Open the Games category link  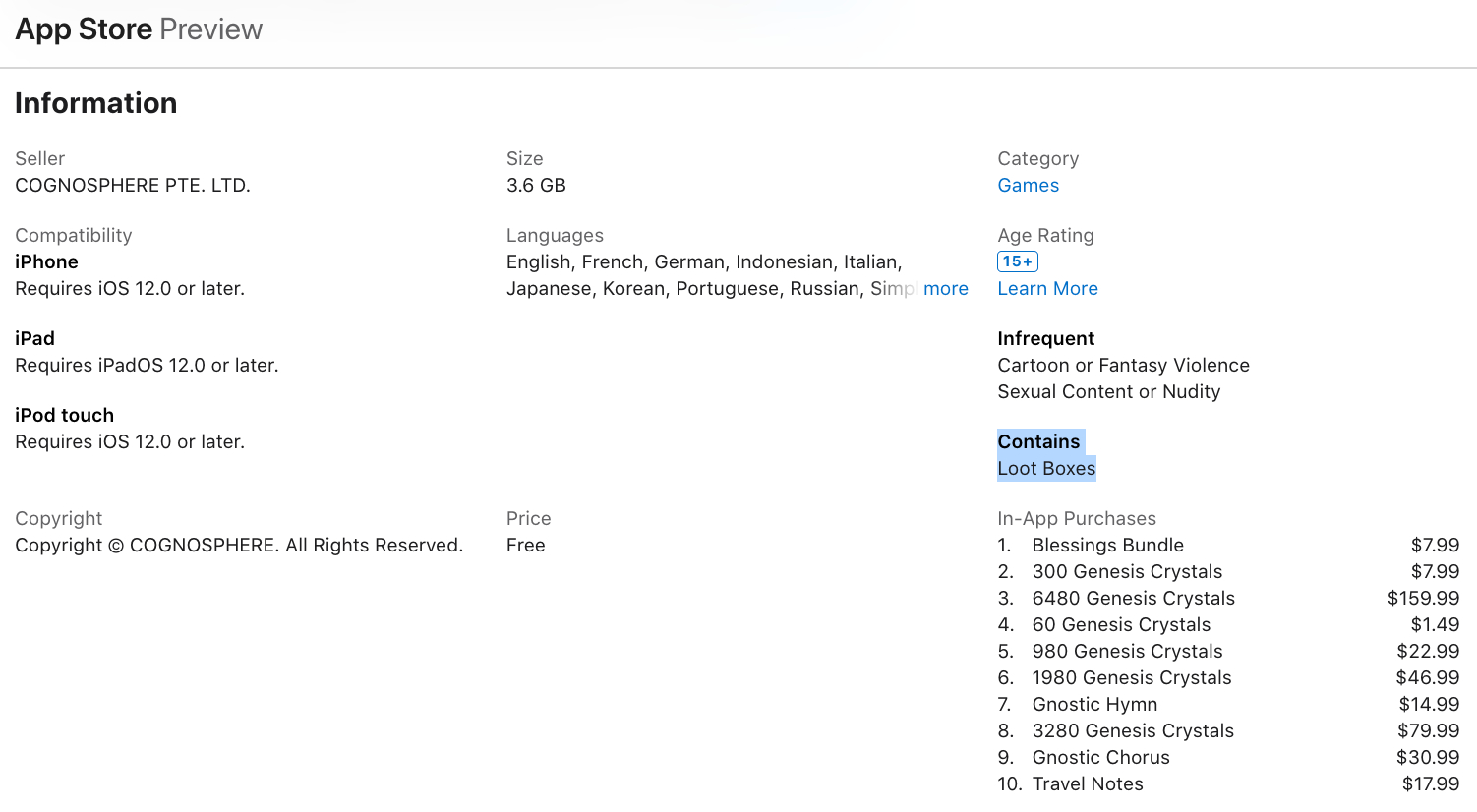[1028, 186]
